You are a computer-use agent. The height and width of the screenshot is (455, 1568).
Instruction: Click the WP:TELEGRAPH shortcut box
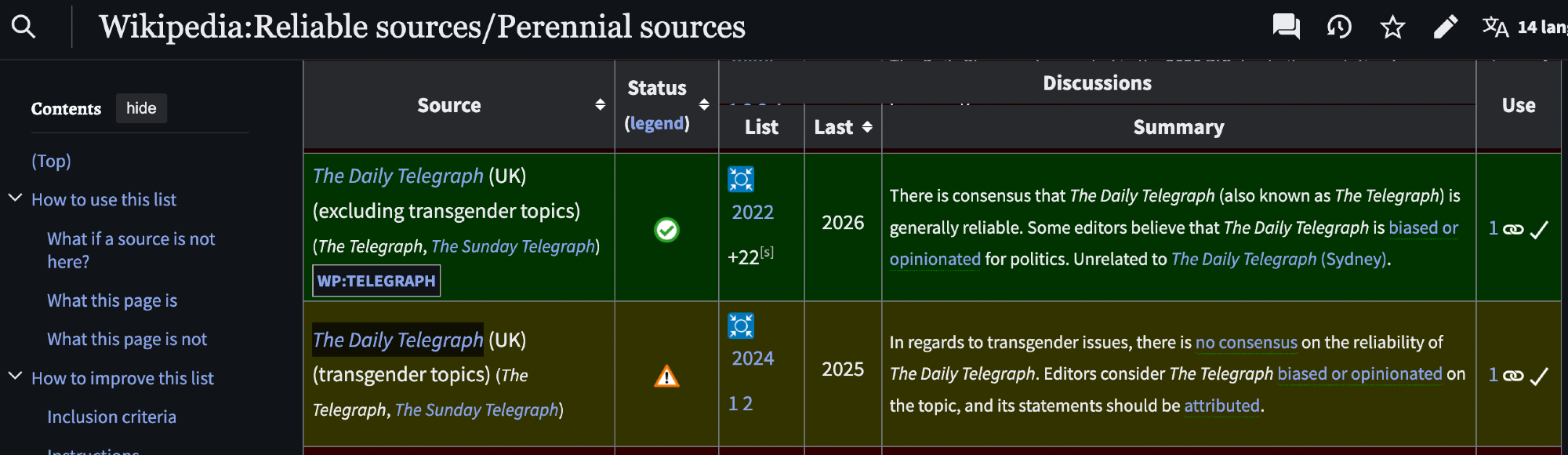pos(376,281)
